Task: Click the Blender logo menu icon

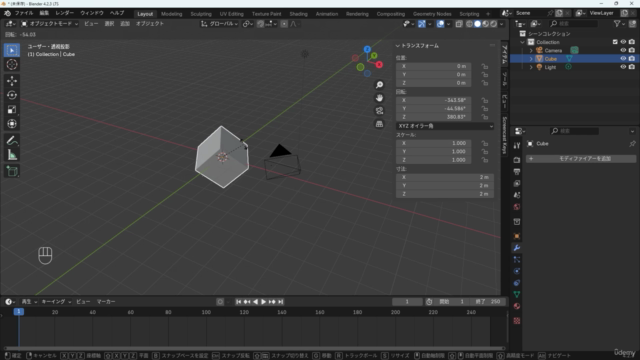Action: 7,13
